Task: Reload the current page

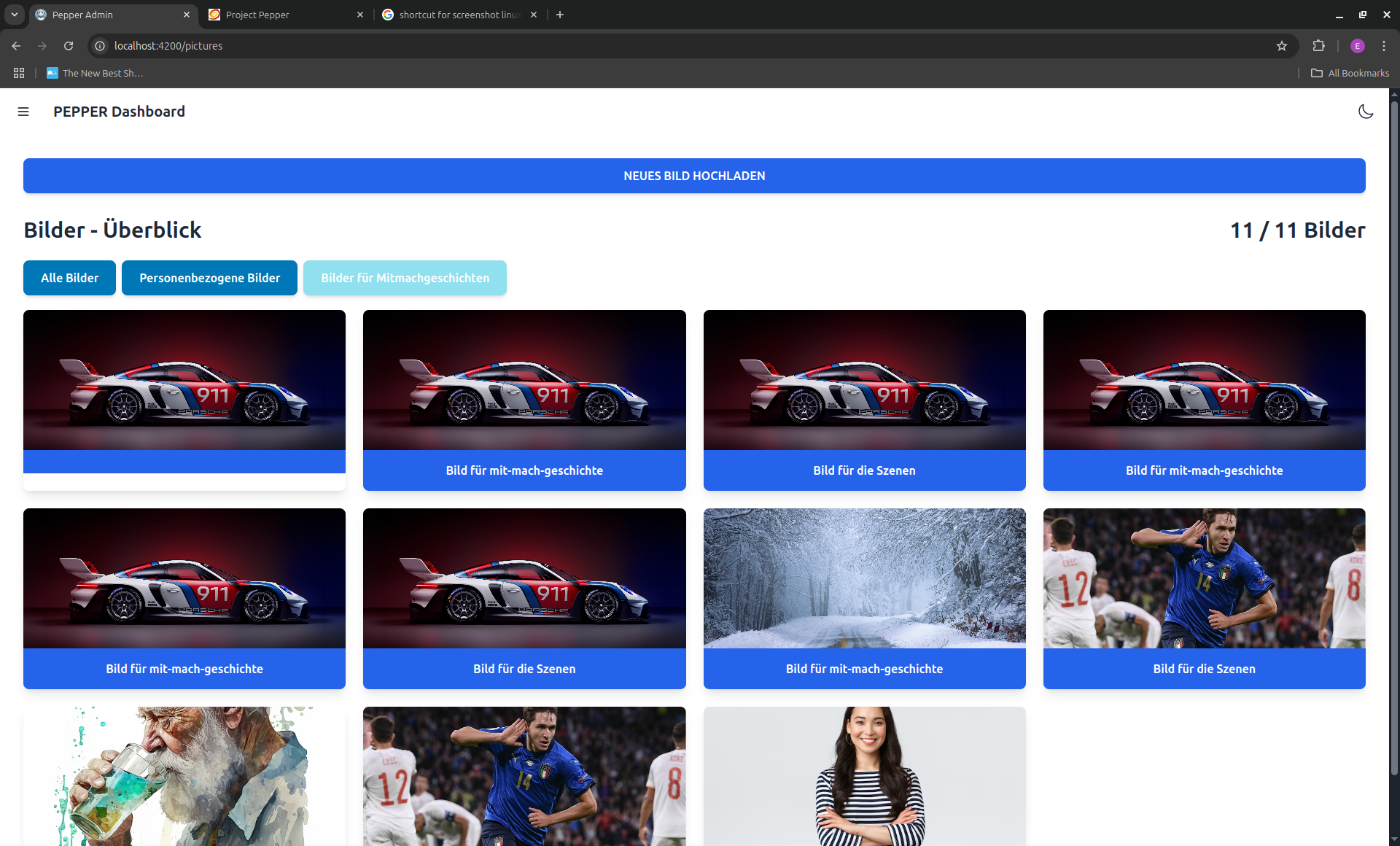Action: pyautogui.click(x=69, y=46)
